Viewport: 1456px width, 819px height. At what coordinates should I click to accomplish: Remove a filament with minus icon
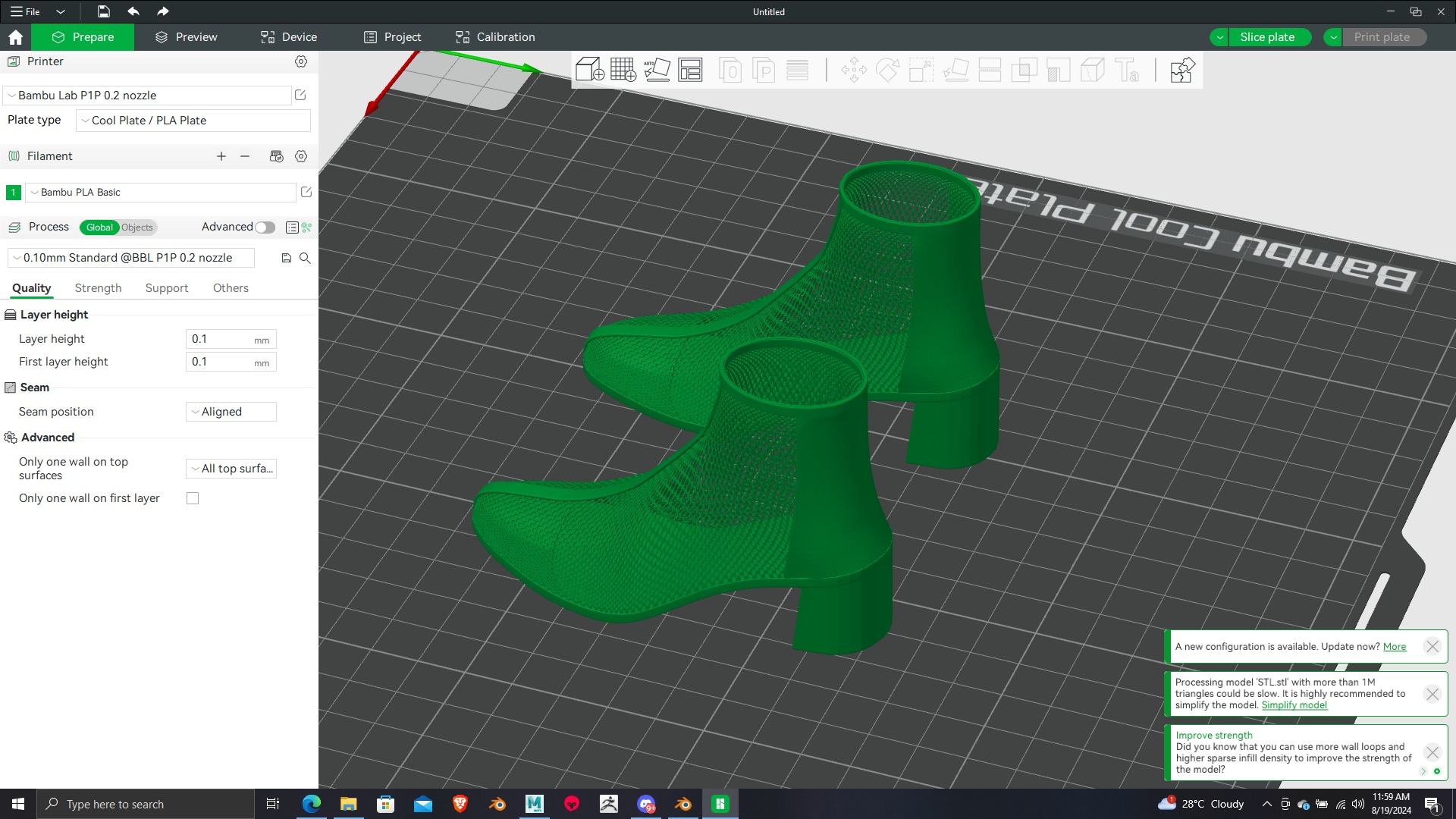point(245,156)
